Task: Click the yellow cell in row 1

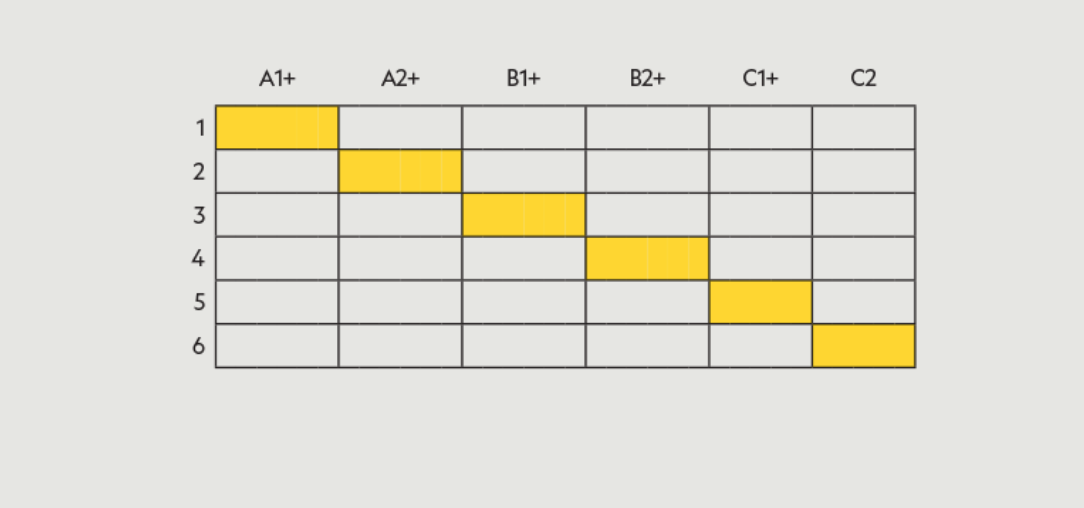Action: click(x=277, y=127)
